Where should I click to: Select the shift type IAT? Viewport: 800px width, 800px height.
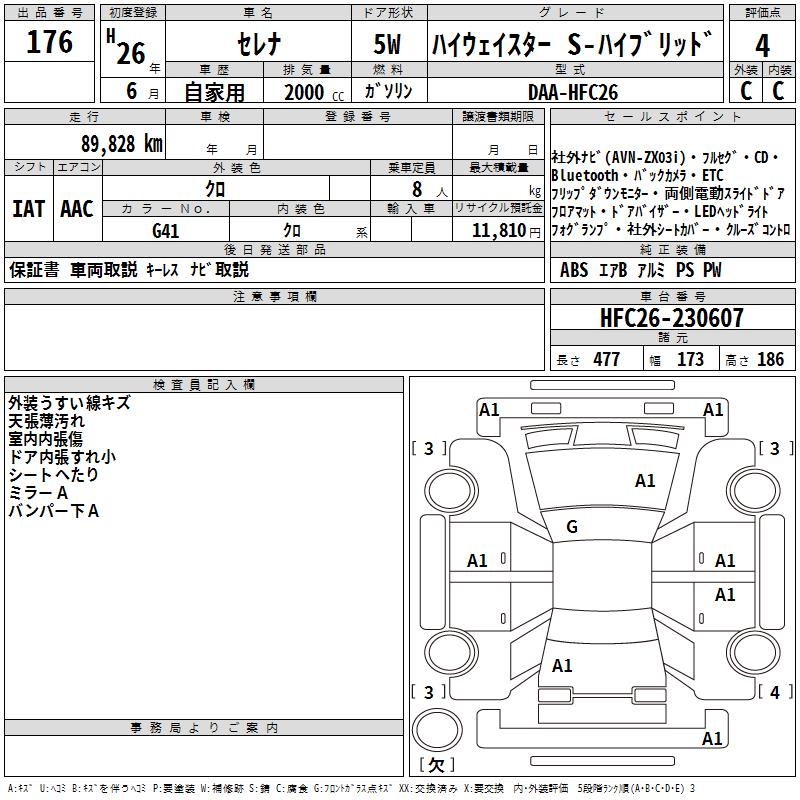click(x=29, y=209)
